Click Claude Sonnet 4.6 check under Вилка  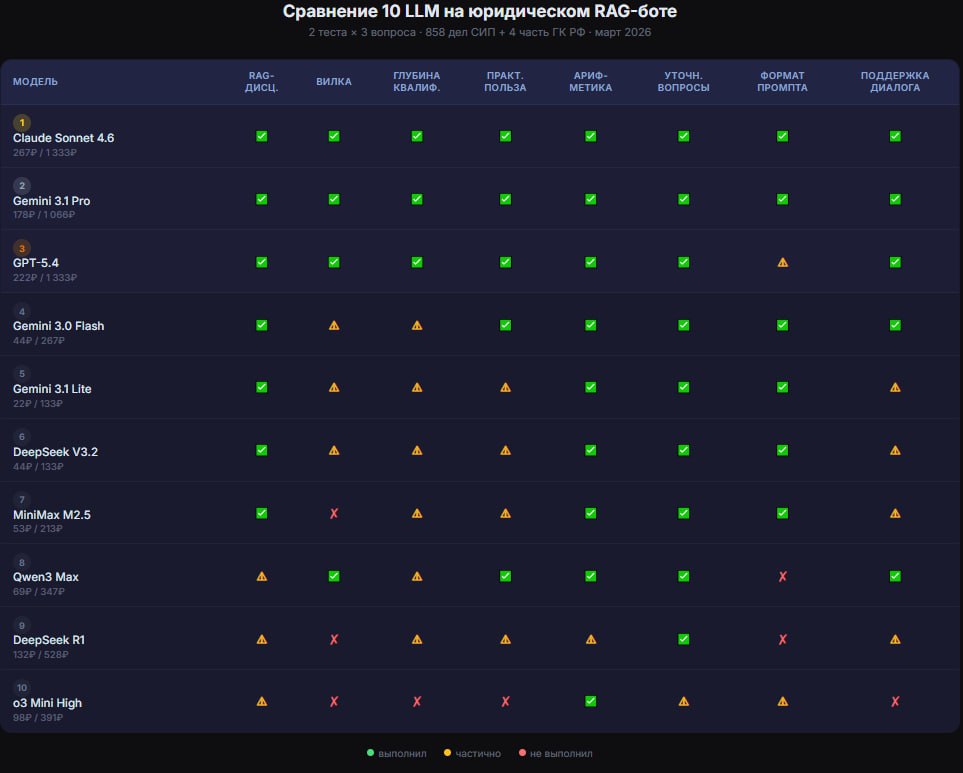334,136
